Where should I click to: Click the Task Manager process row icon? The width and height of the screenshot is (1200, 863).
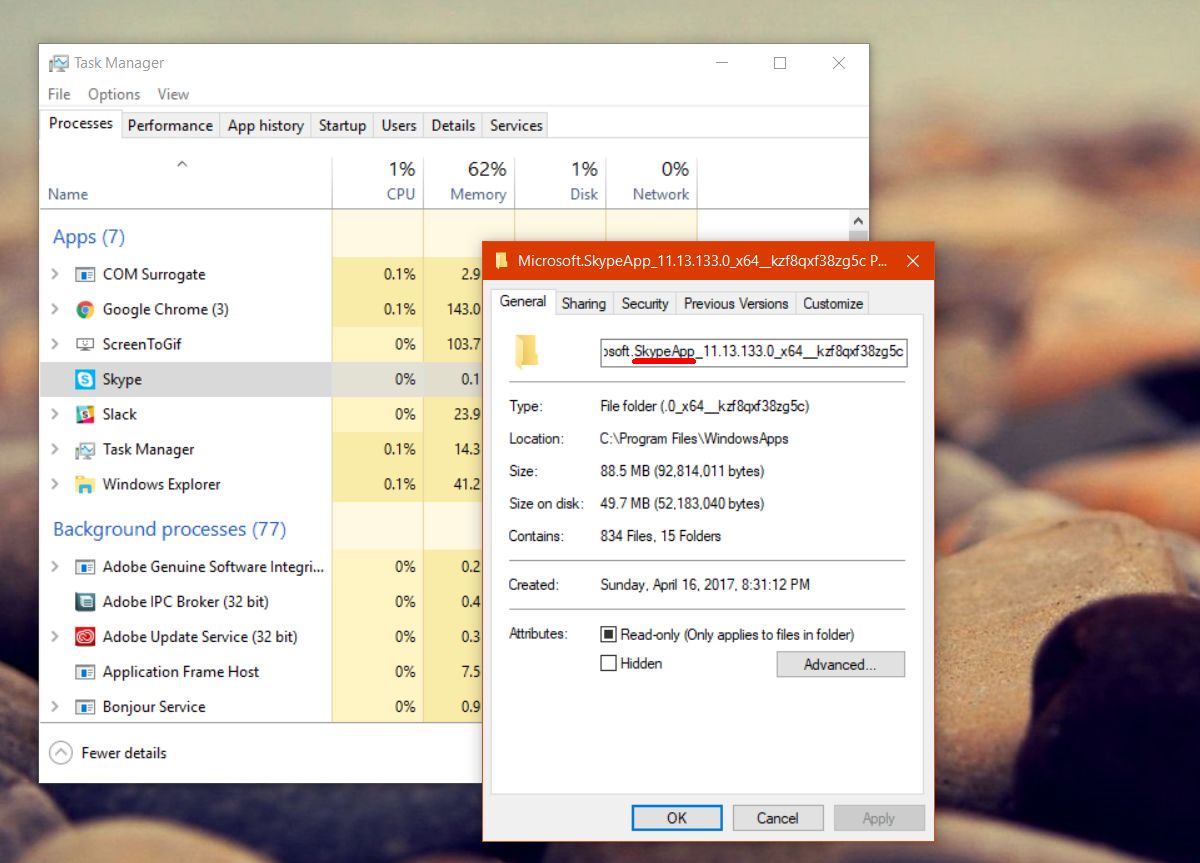point(85,449)
